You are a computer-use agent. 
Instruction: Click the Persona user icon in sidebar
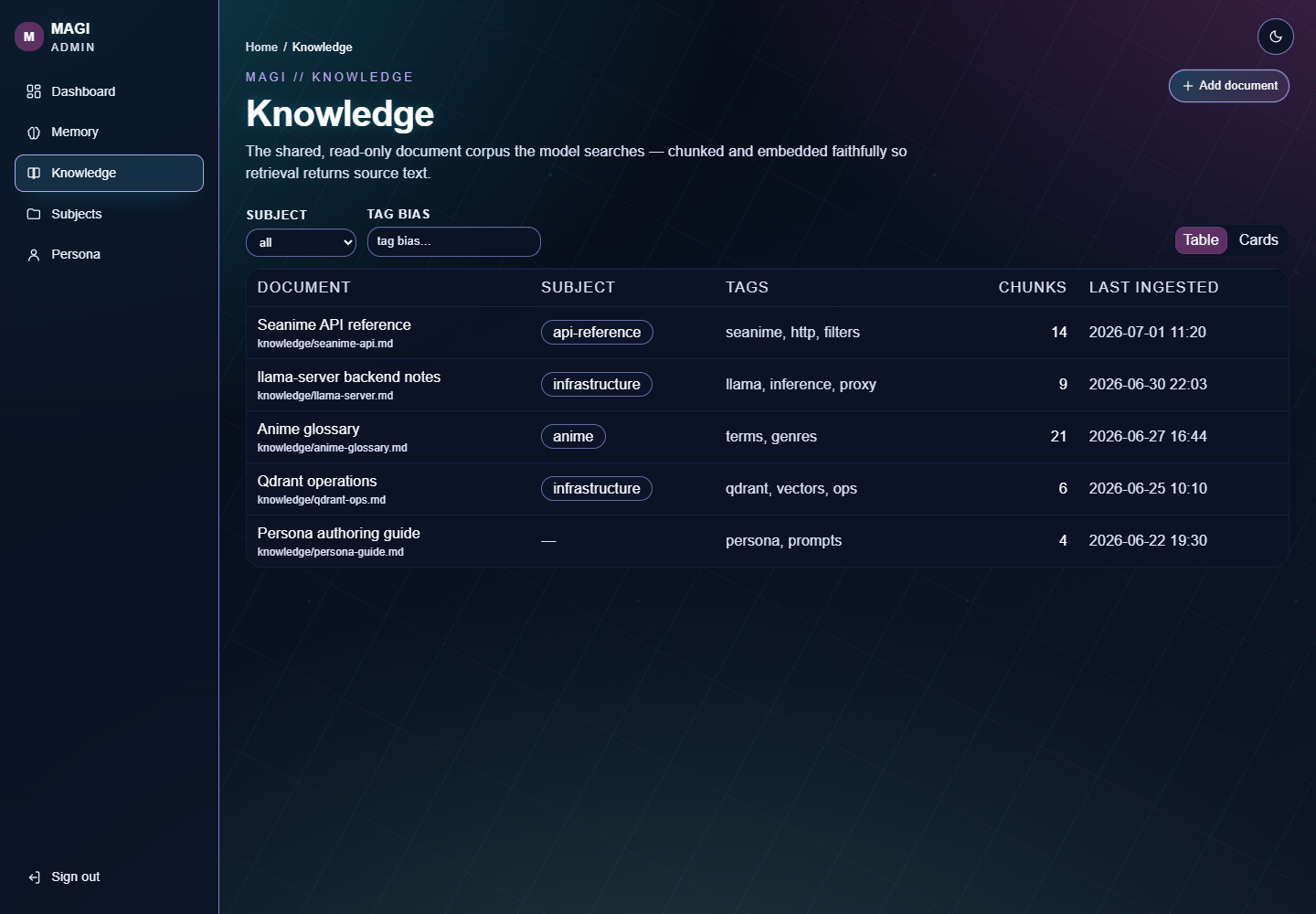point(34,255)
